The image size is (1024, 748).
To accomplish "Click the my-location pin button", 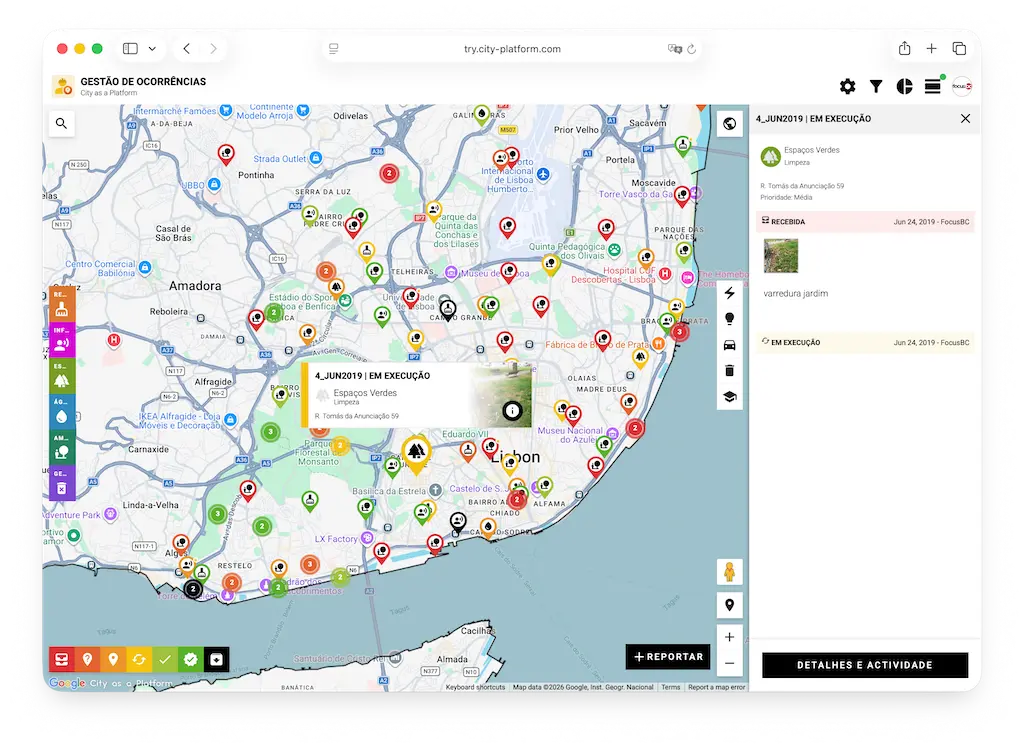I will click(729, 605).
